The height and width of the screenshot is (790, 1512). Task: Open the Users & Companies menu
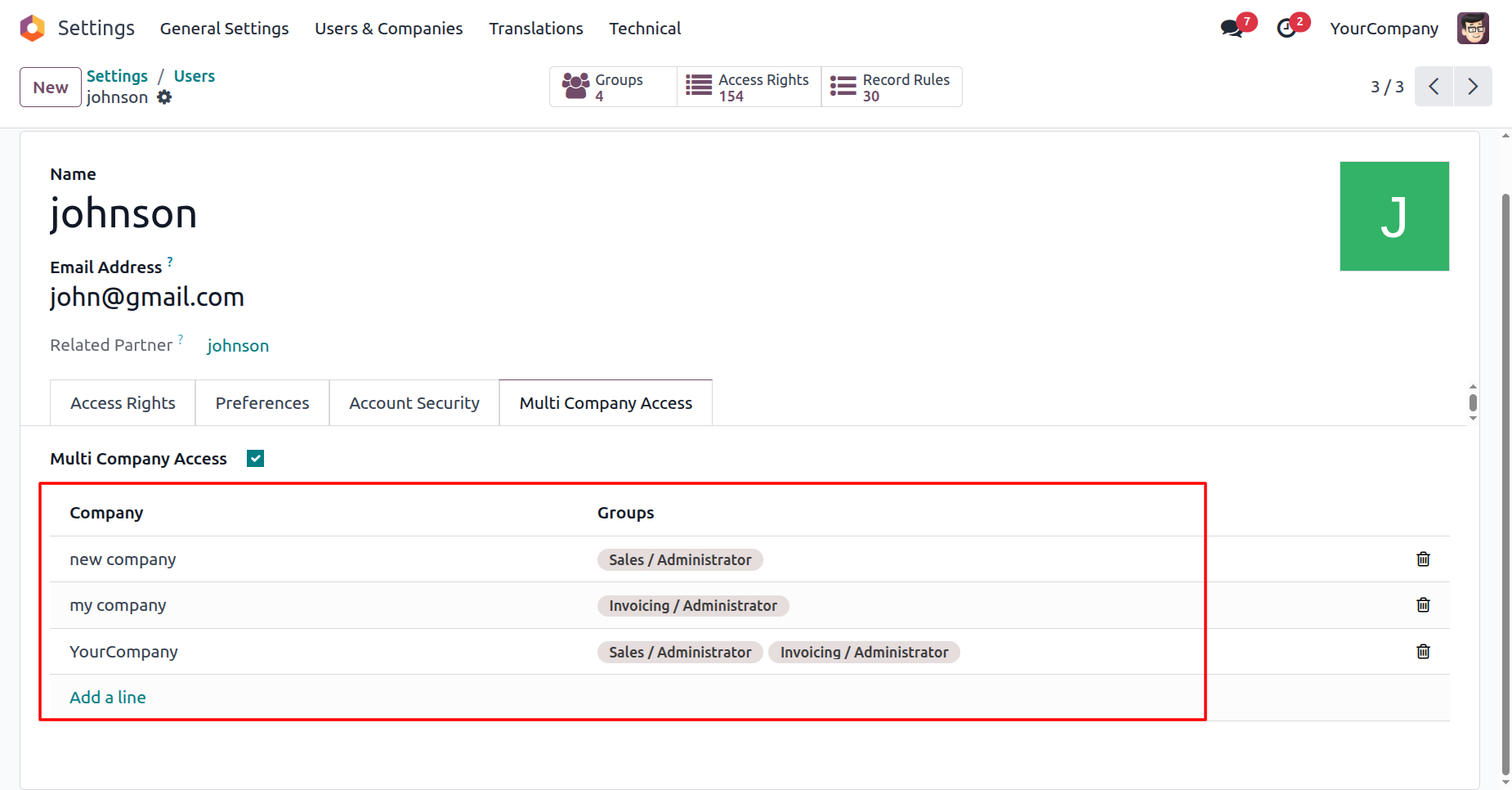[x=388, y=29]
